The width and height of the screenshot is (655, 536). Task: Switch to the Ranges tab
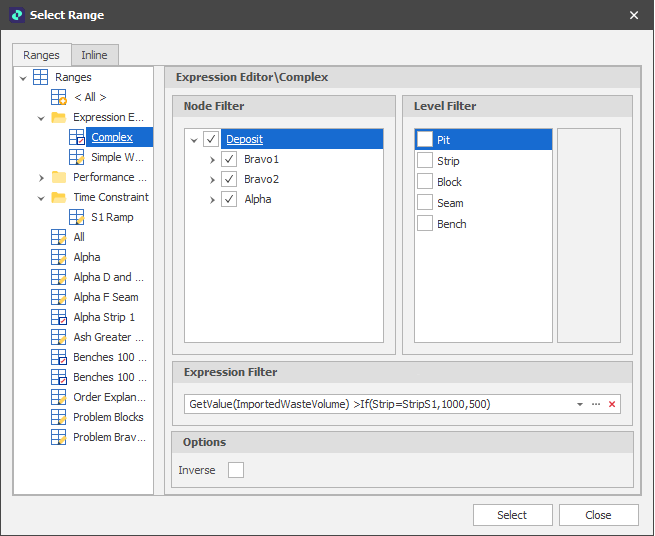pos(41,55)
